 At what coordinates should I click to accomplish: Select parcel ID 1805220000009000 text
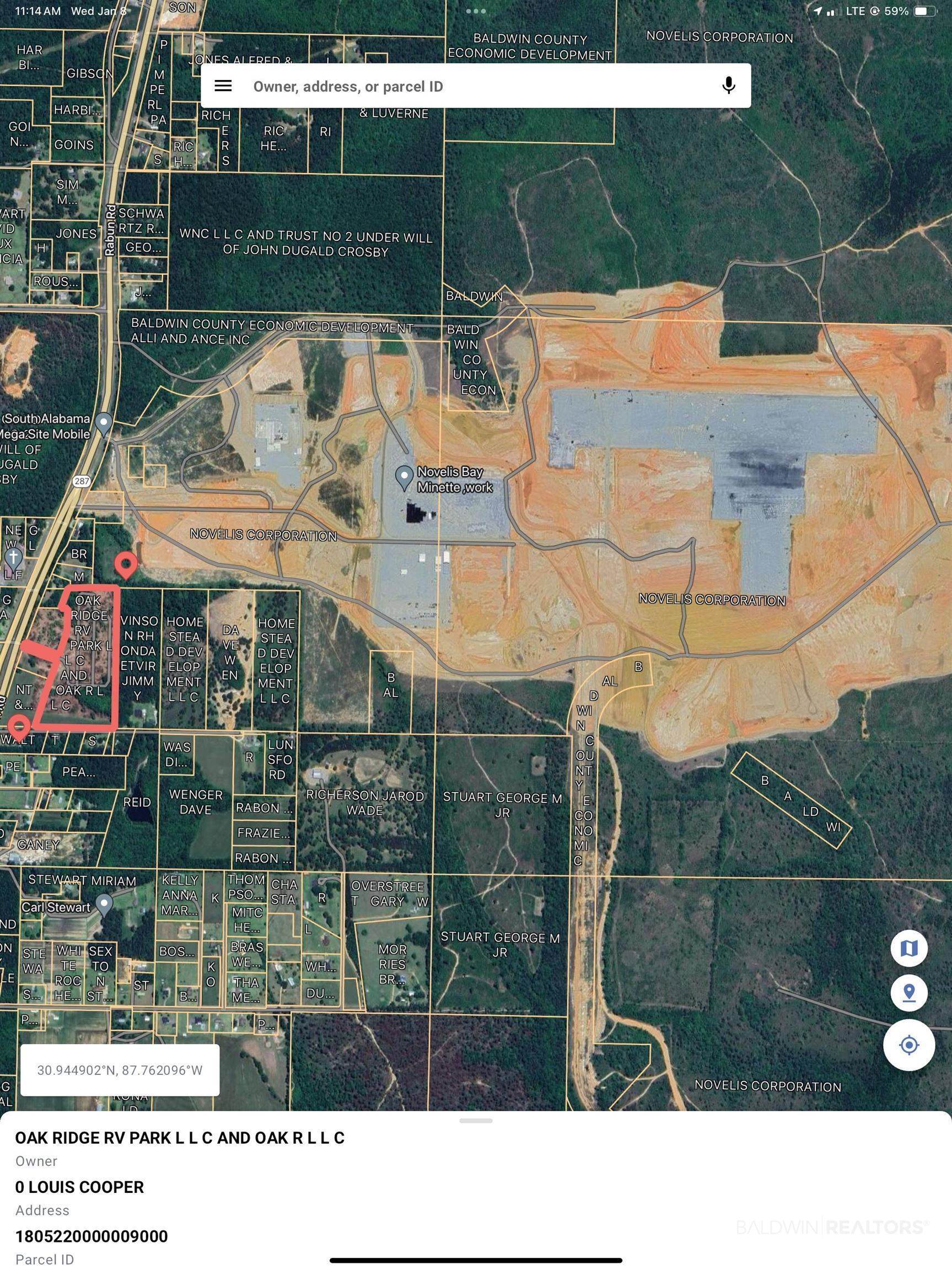pyautogui.click(x=92, y=1236)
